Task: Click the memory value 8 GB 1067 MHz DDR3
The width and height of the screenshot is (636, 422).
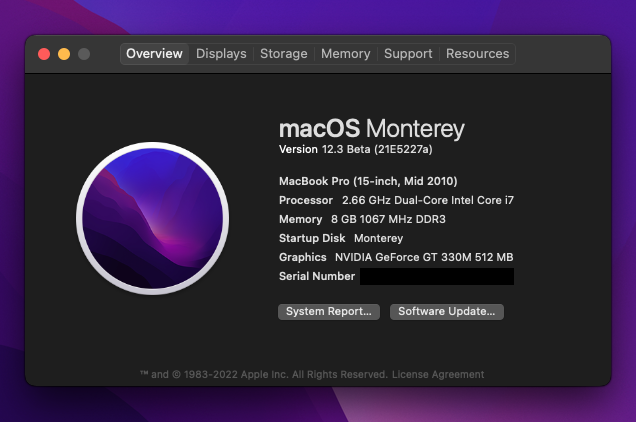Action: 388,219
